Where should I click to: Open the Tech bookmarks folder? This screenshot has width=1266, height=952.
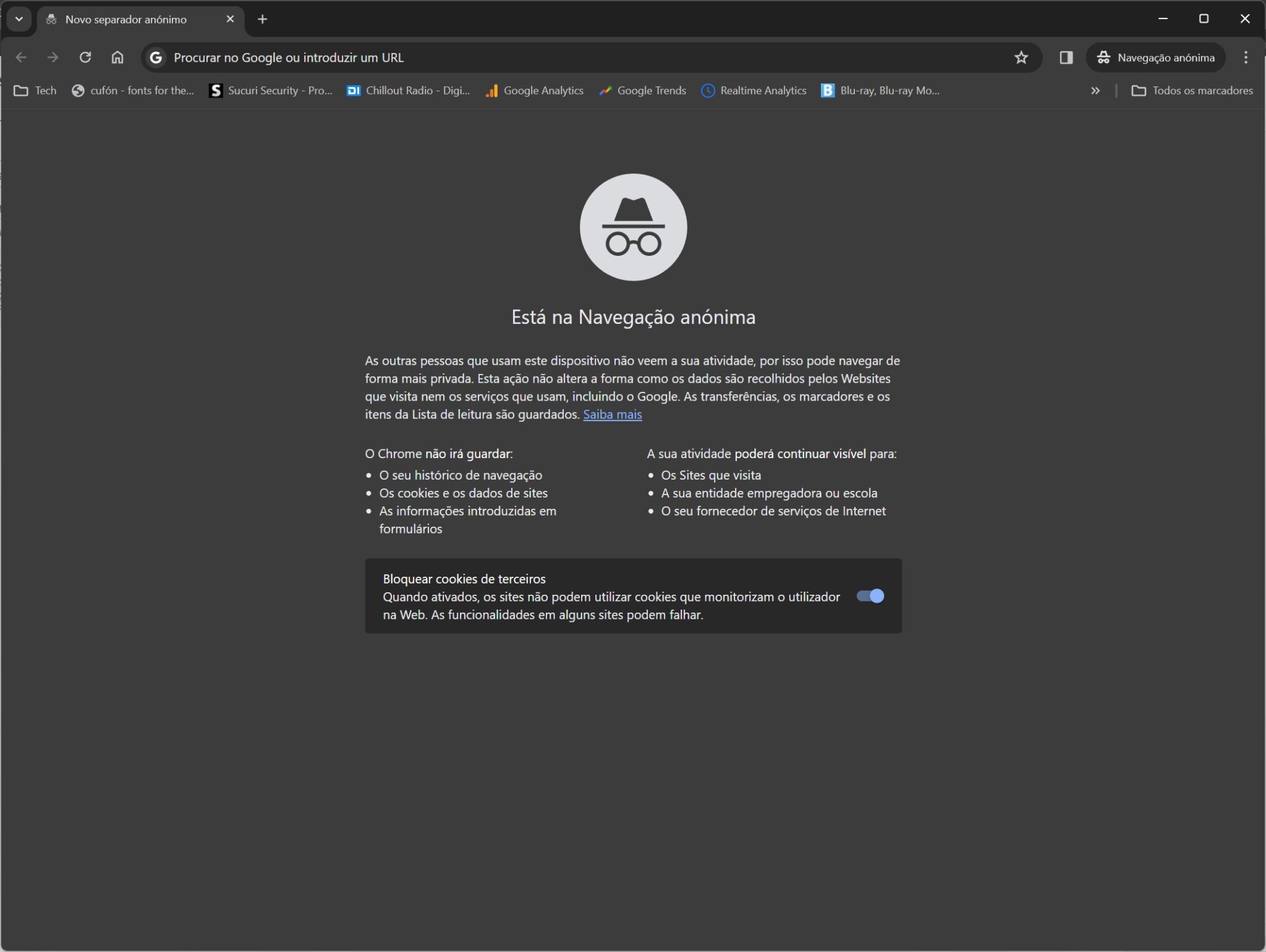[35, 91]
